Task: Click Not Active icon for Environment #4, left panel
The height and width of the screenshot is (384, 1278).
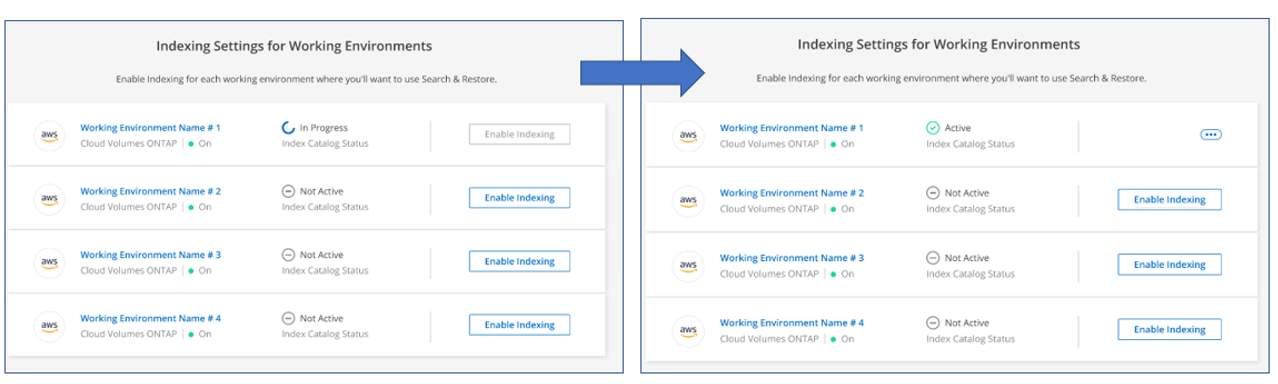Action: [288, 319]
